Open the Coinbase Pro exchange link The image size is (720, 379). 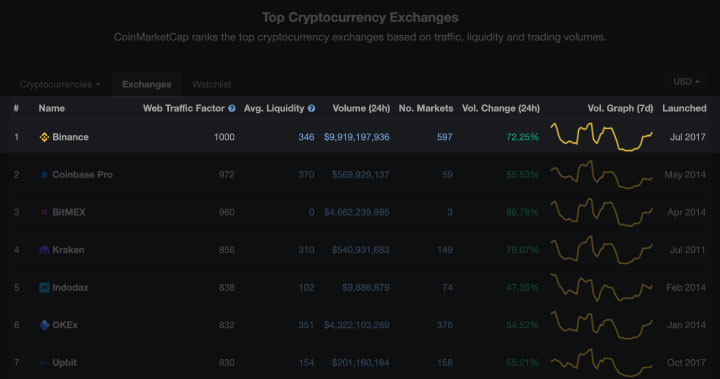click(x=82, y=175)
